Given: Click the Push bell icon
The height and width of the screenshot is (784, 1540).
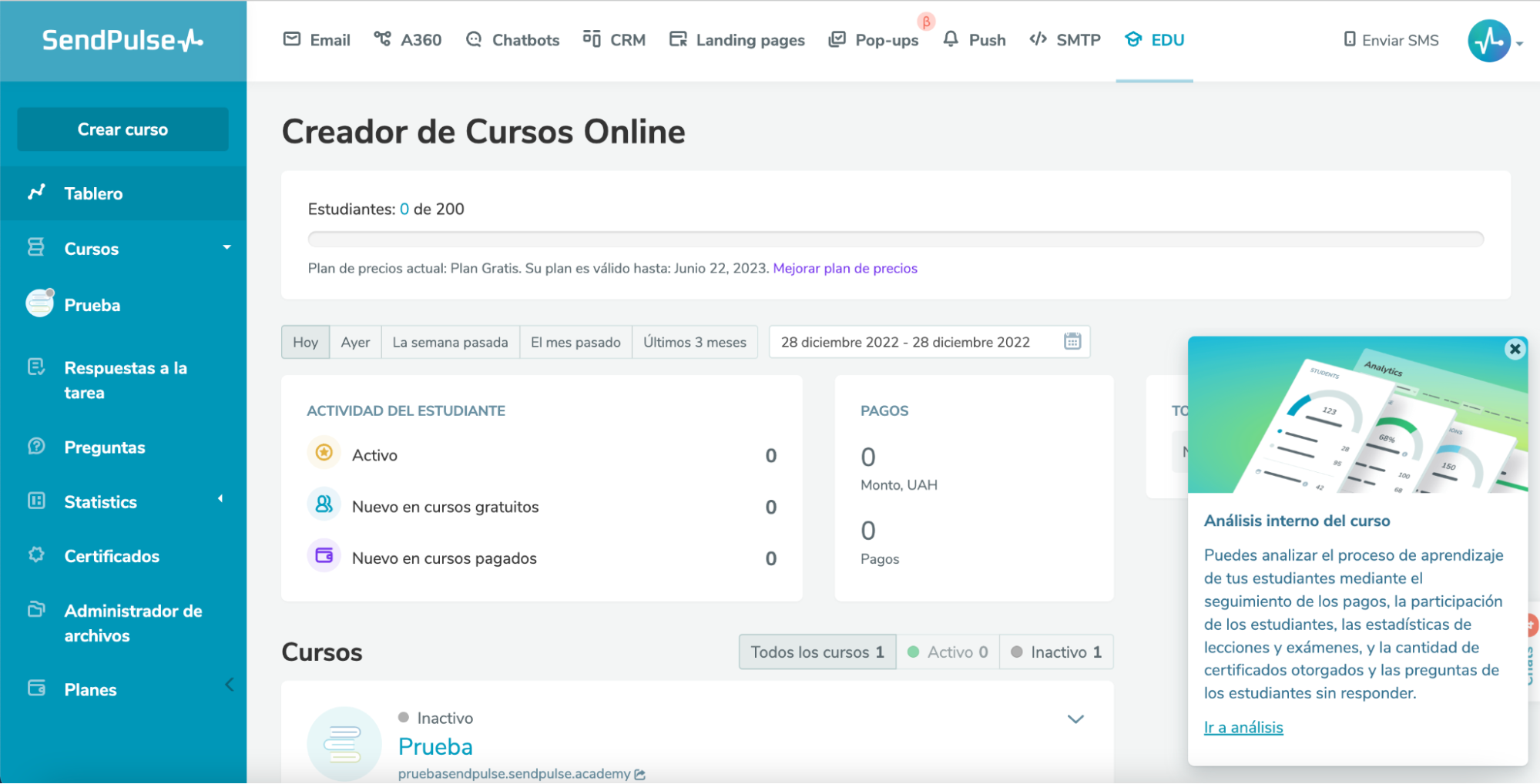Looking at the screenshot, I should point(951,39).
